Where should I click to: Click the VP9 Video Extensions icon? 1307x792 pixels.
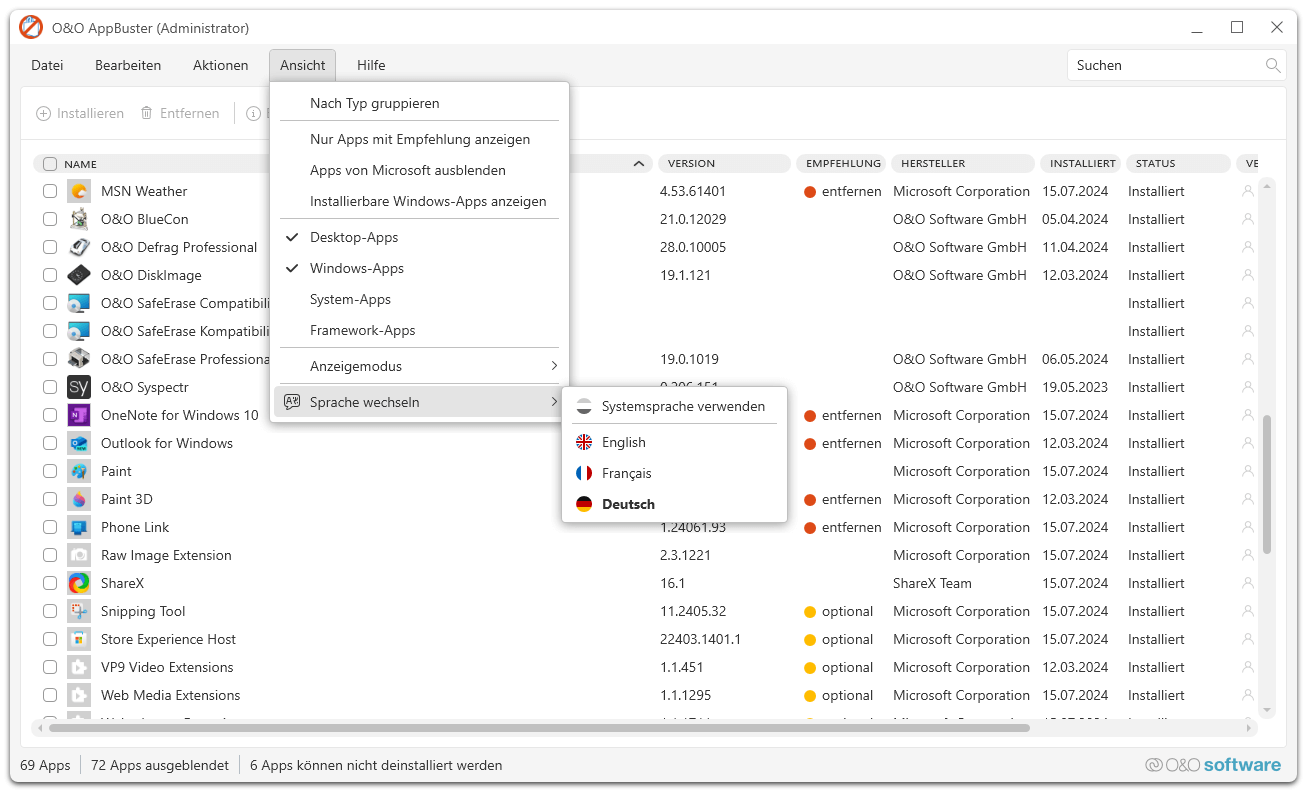coord(79,667)
